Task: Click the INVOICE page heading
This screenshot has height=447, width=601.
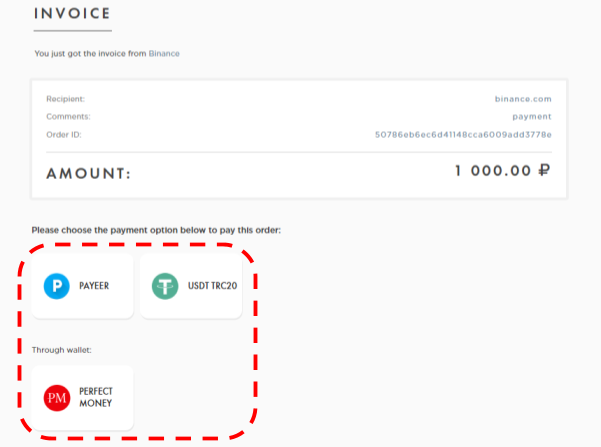Action: click(72, 15)
